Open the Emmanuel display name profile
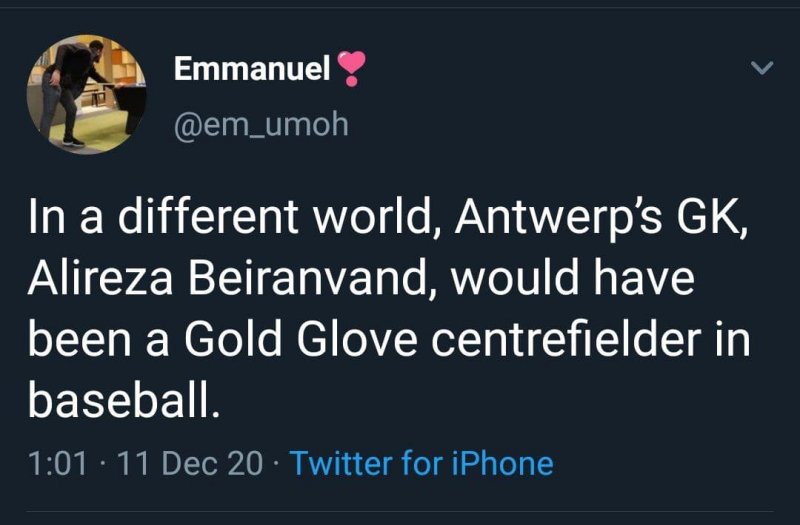 point(251,68)
